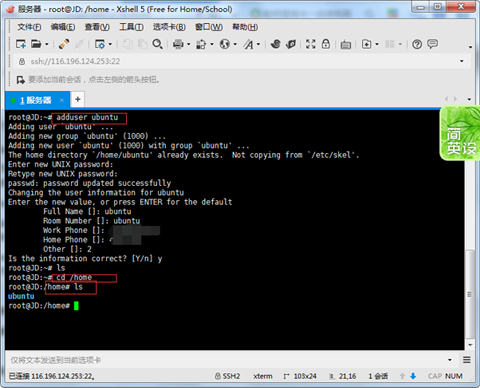The width and height of the screenshot is (480, 388).
Task: Click the Xagent green icon
Action: (291, 44)
